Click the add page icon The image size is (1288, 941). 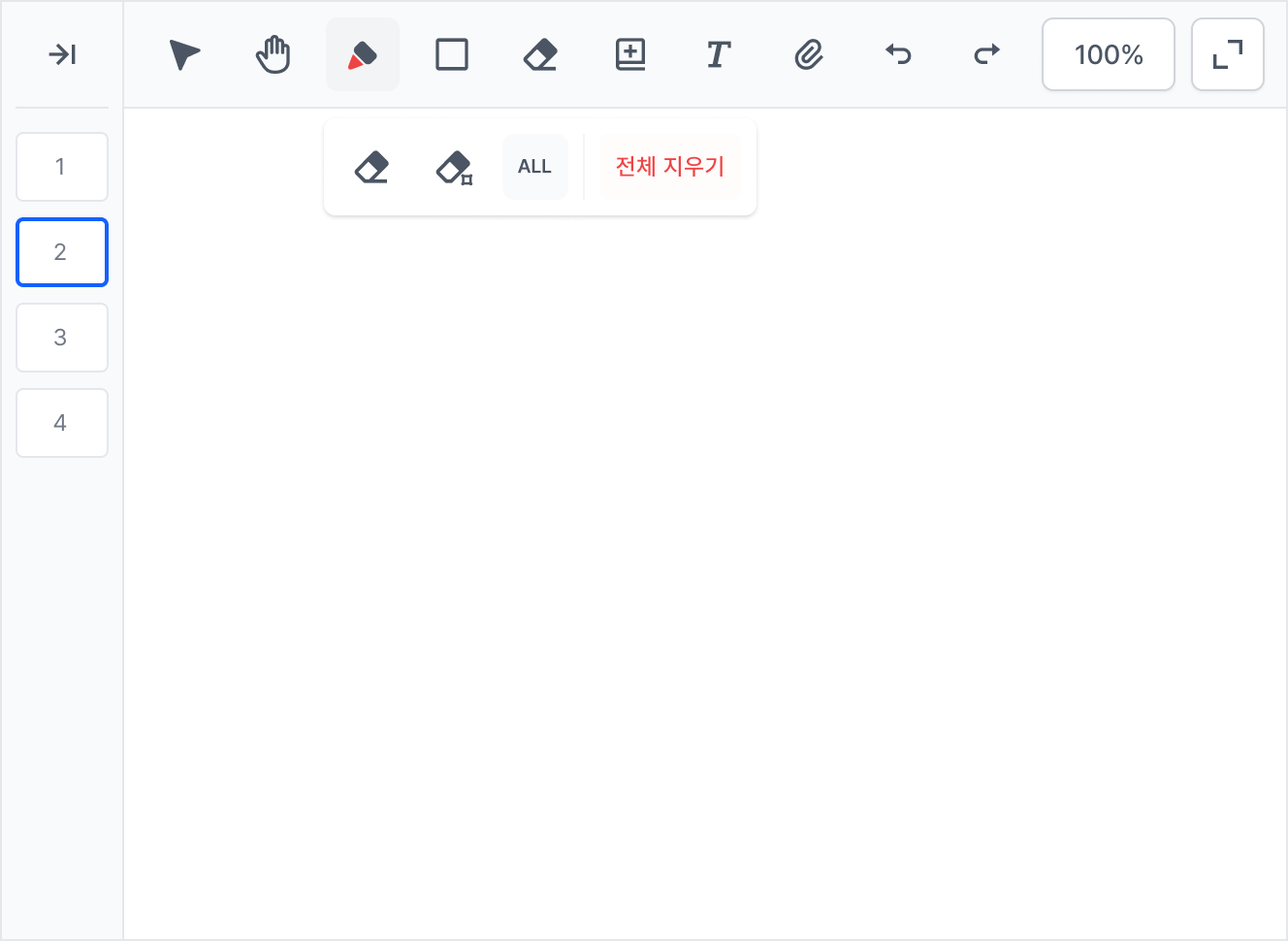630,54
